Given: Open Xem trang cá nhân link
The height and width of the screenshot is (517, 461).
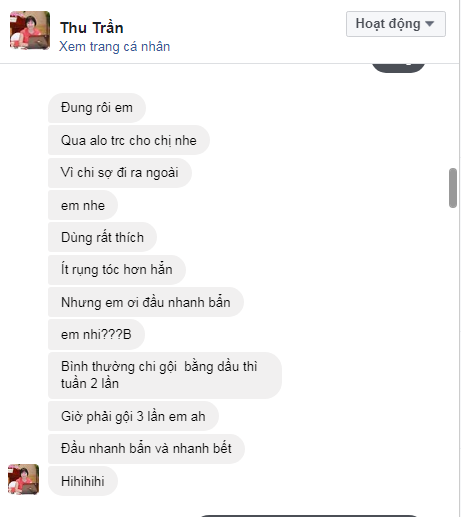Looking at the screenshot, I should click(115, 46).
